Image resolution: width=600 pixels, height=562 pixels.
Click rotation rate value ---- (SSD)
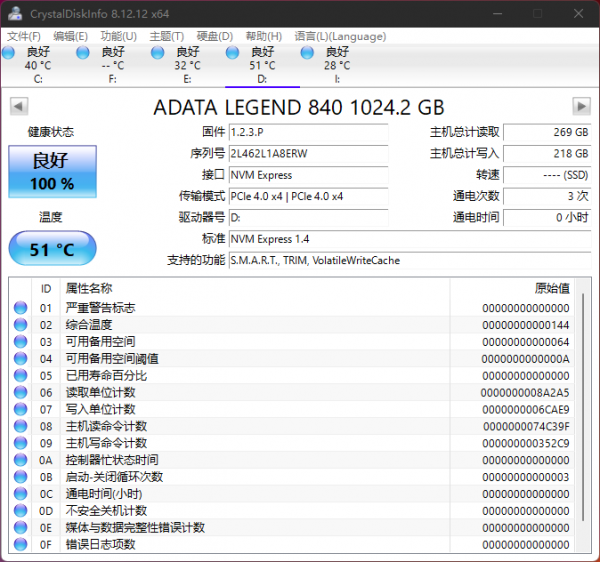pos(547,175)
